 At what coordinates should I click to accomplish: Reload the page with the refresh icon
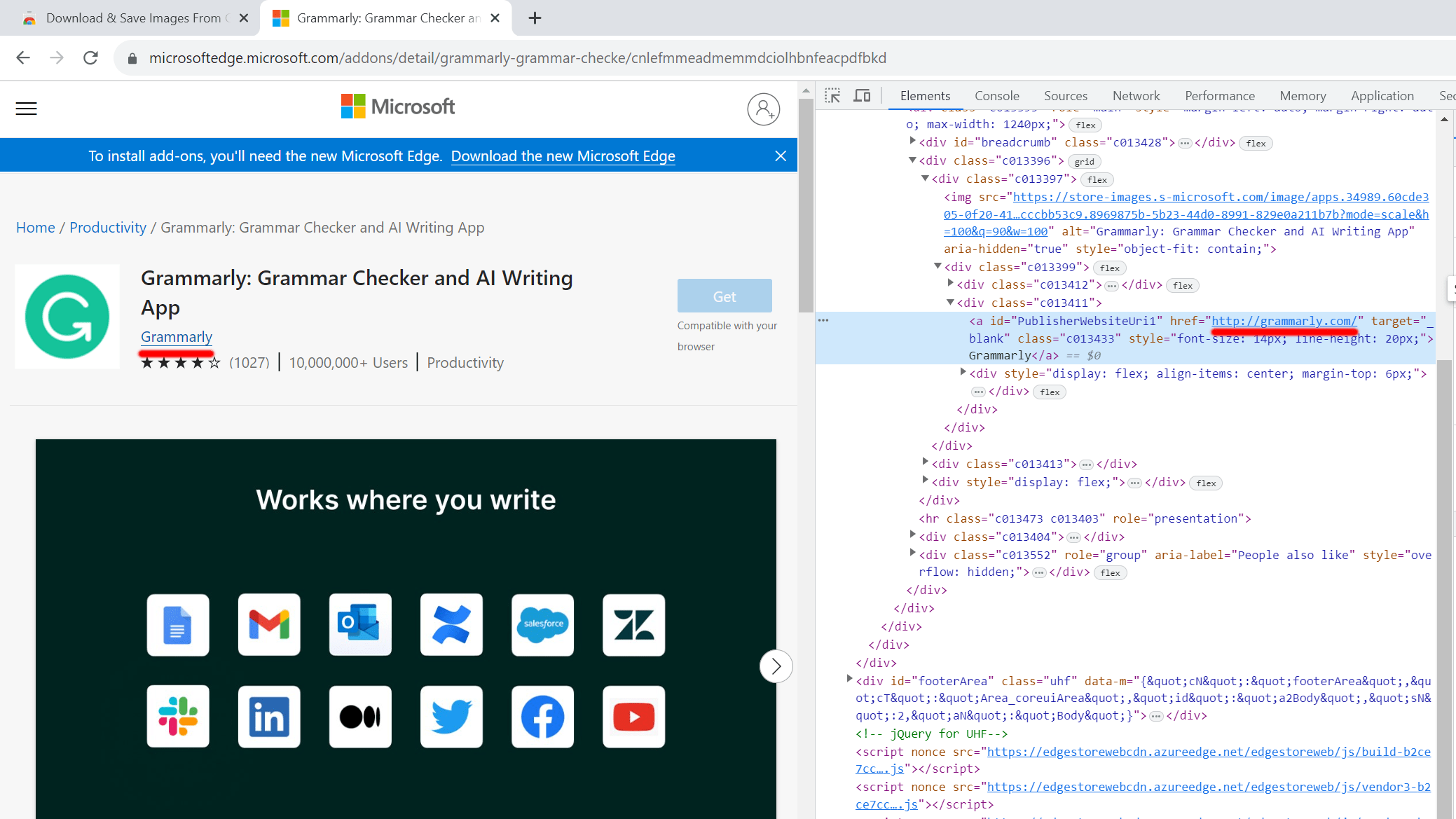[x=90, y=57]
